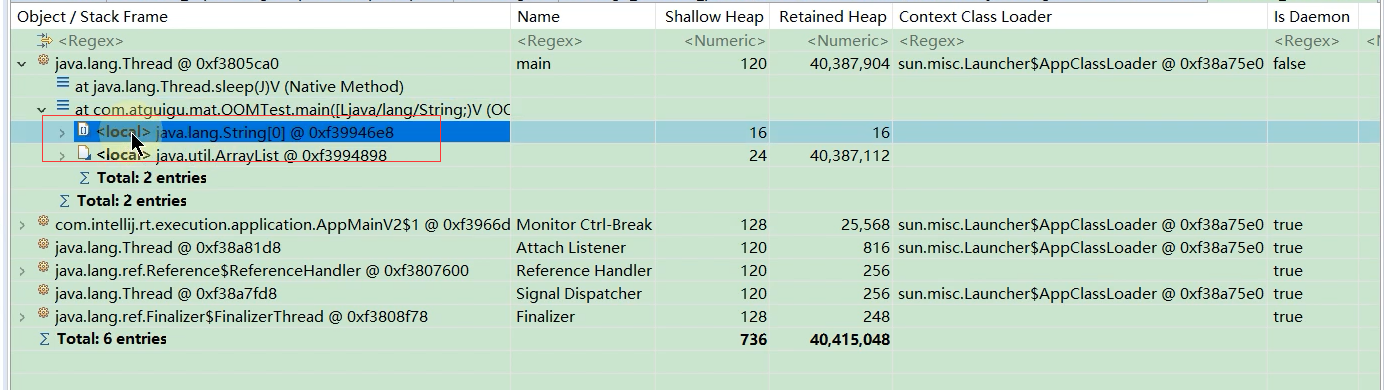1384x390 pixels.
Task: Sort by Shallow Heap column header
Action: [x=714, y=16]
